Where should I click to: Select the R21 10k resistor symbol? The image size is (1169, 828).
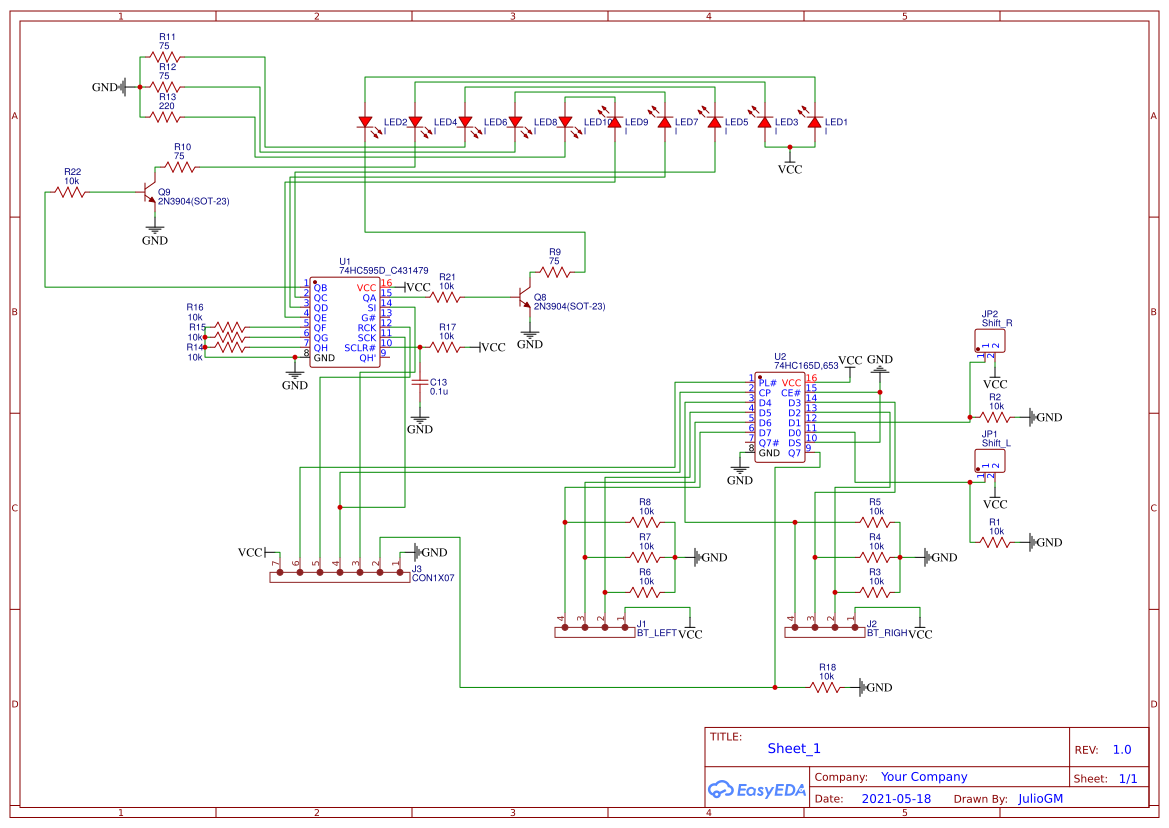pos(446,297)
